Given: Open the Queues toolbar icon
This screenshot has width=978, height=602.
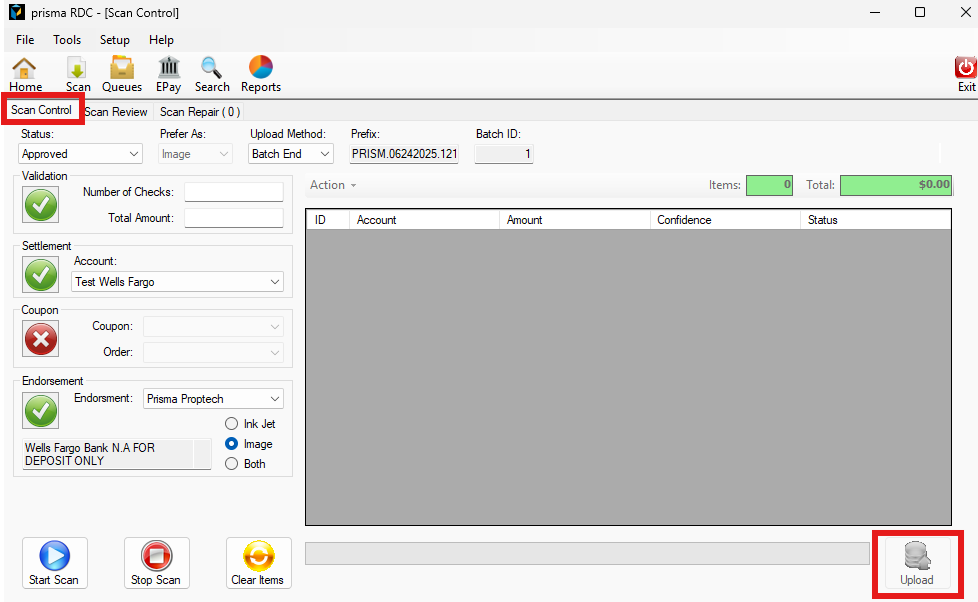Looking at the screenshot, I should 122,70.
